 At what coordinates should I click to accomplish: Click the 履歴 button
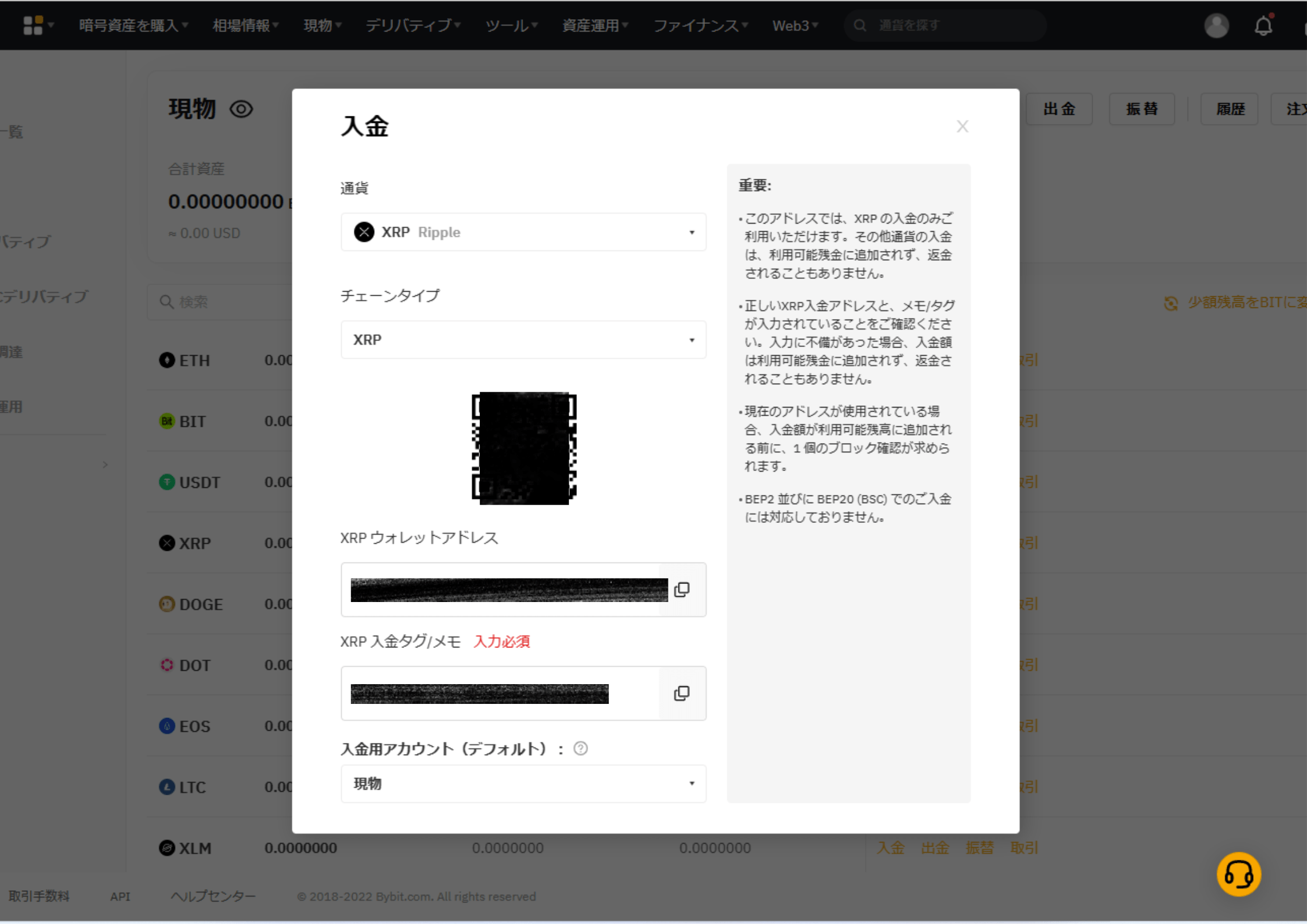click(x=1230, y=109)
